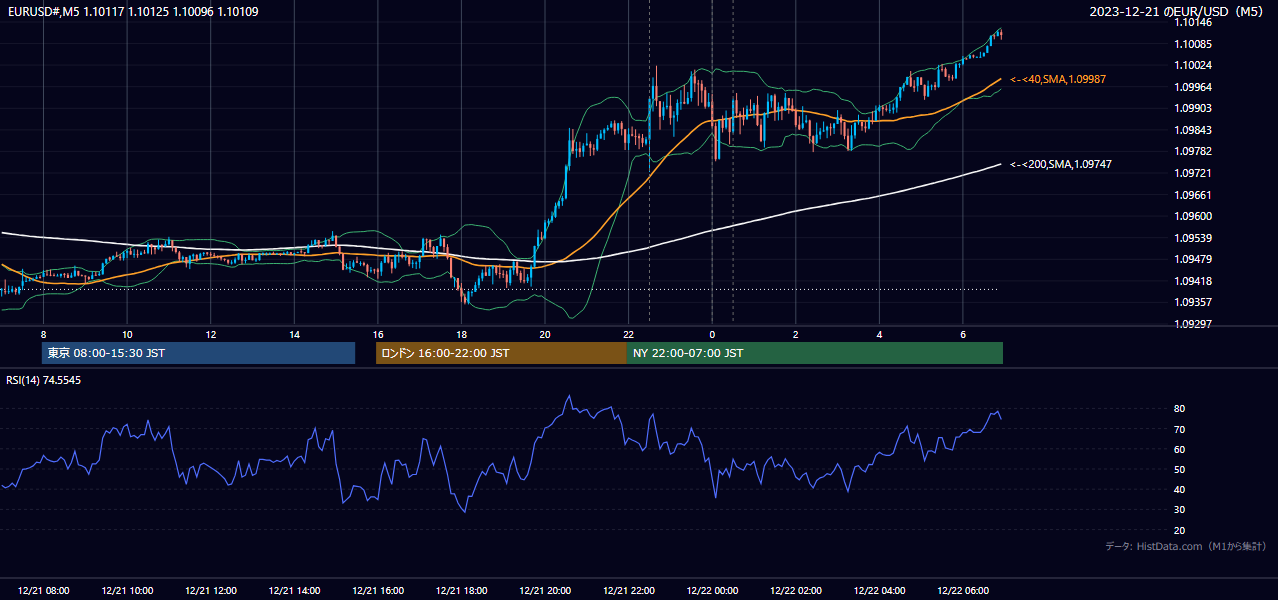Click hour tick 0 below price chart
The height and width of the screenshot is (600, 1278).
click(x=712, y=334)
